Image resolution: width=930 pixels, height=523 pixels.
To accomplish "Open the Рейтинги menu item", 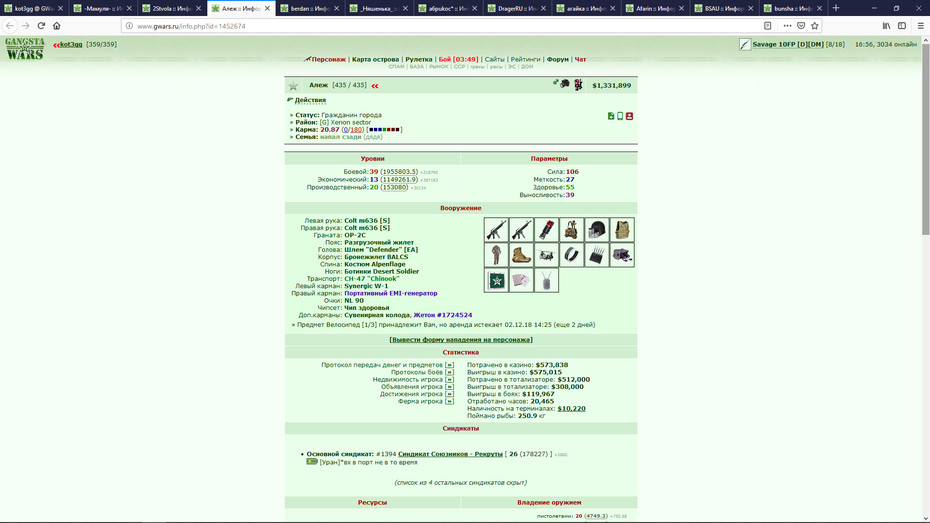I will [x=525, y=59].
